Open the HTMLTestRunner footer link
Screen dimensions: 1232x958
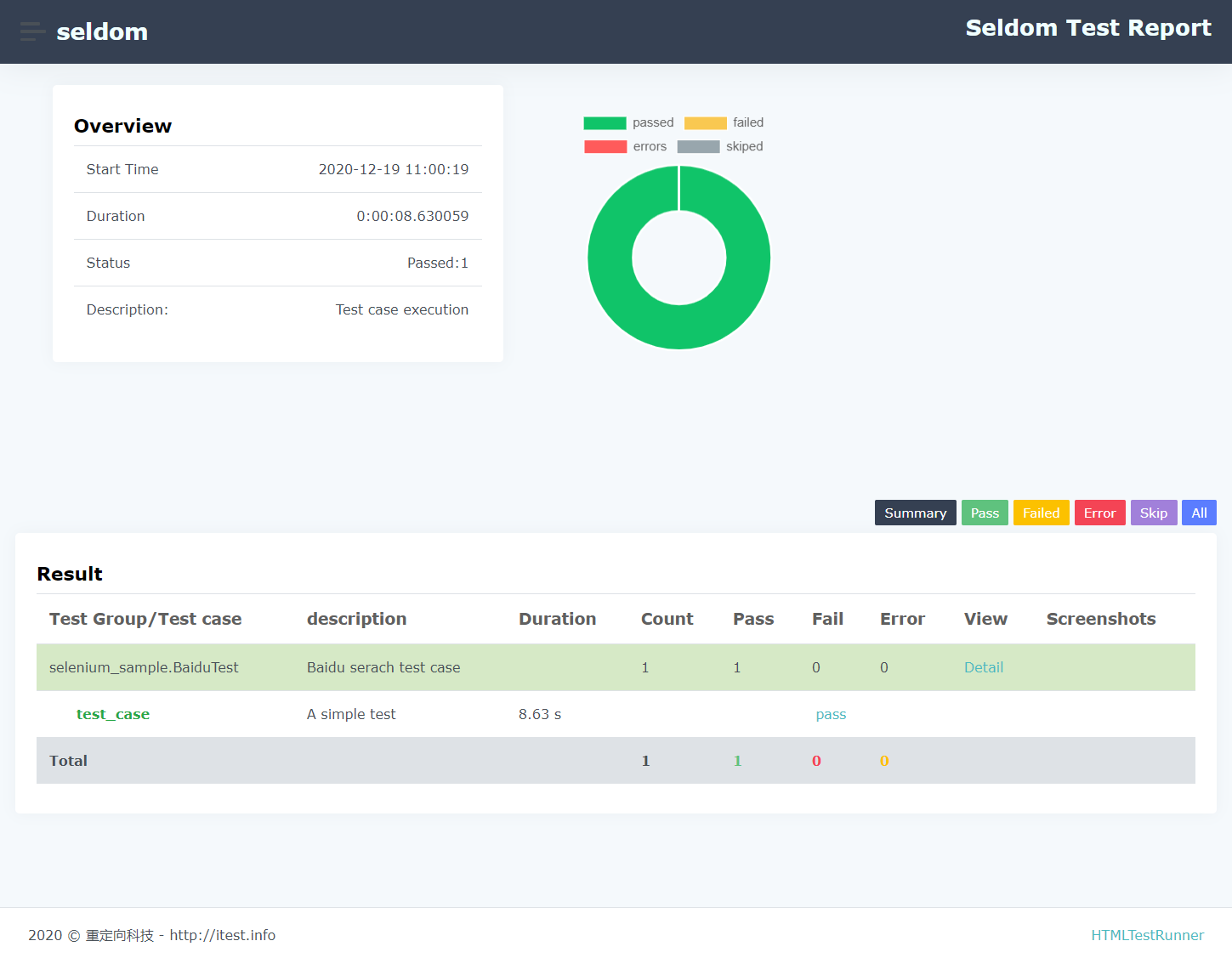click(x=1147, y=935)
